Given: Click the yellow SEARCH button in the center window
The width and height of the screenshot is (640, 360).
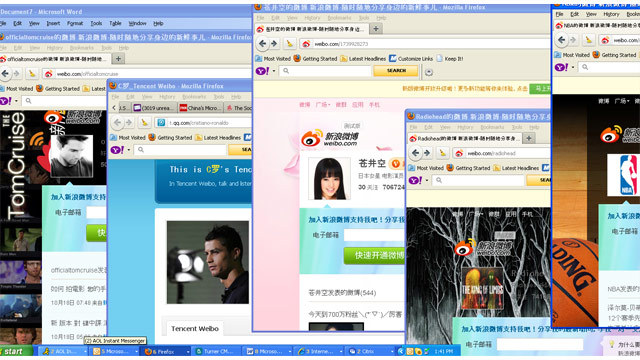Looking at the screenshot, I should point(396,71).
